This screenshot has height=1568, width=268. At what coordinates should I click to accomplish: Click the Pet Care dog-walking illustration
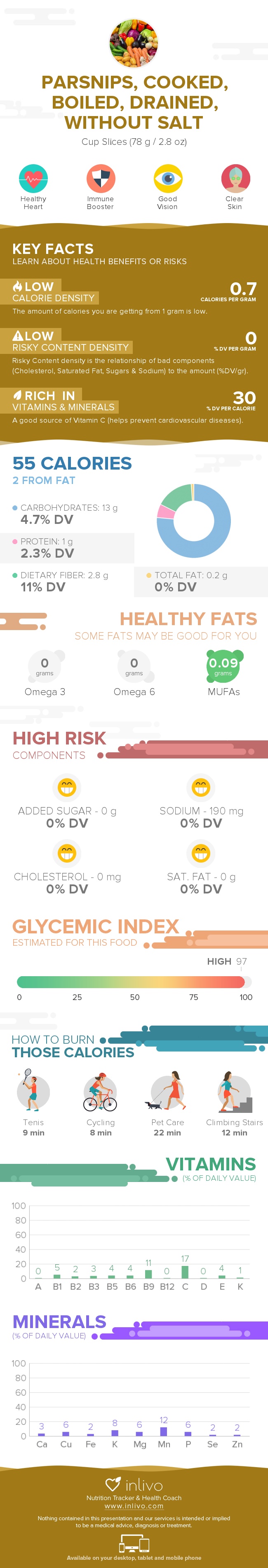tap(167, 1092)
